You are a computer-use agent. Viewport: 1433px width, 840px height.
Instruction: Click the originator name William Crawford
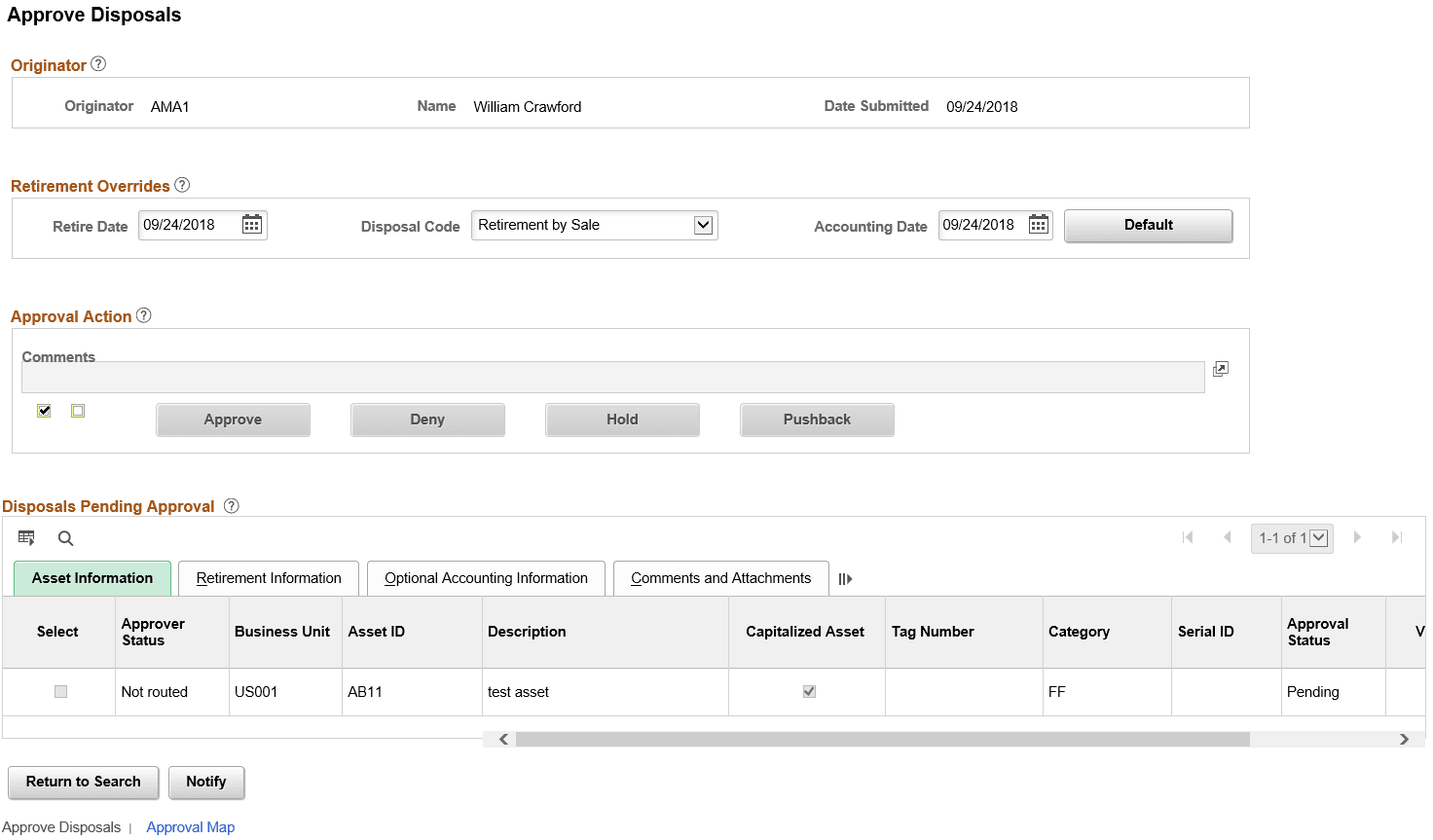(x=528, y=107)
